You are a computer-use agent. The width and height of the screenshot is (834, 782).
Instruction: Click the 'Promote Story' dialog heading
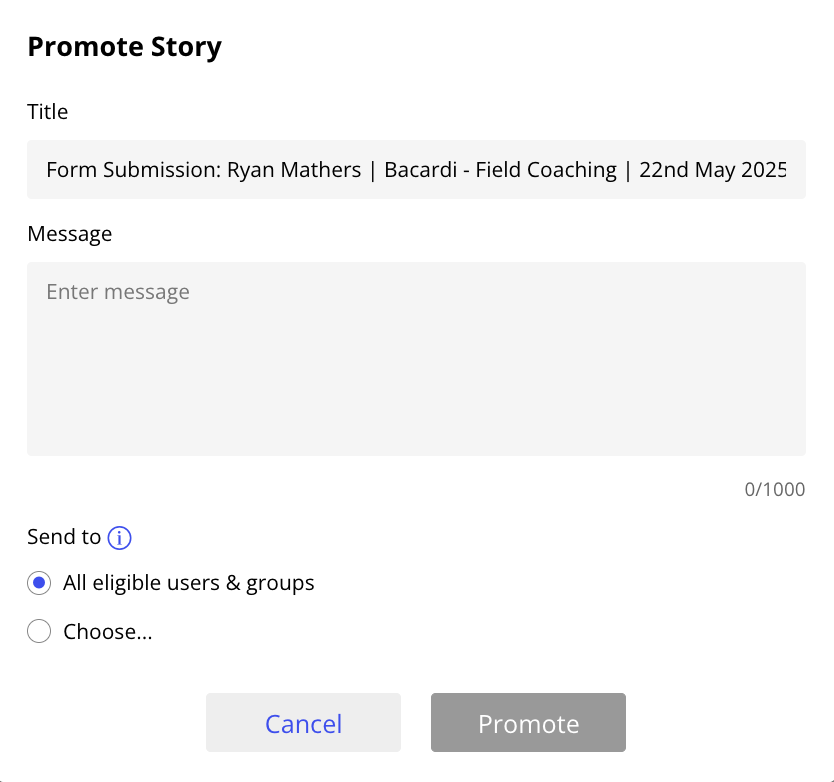124,46
